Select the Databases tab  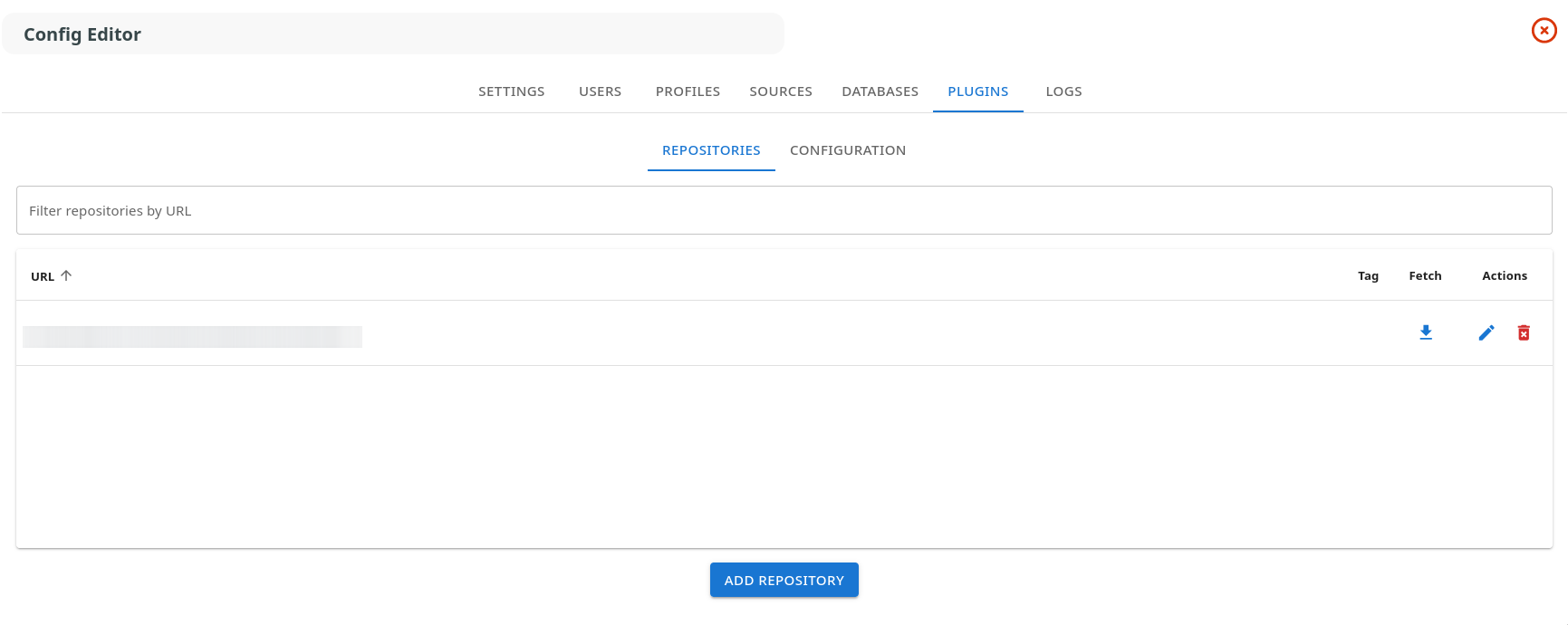coord(880,91)
